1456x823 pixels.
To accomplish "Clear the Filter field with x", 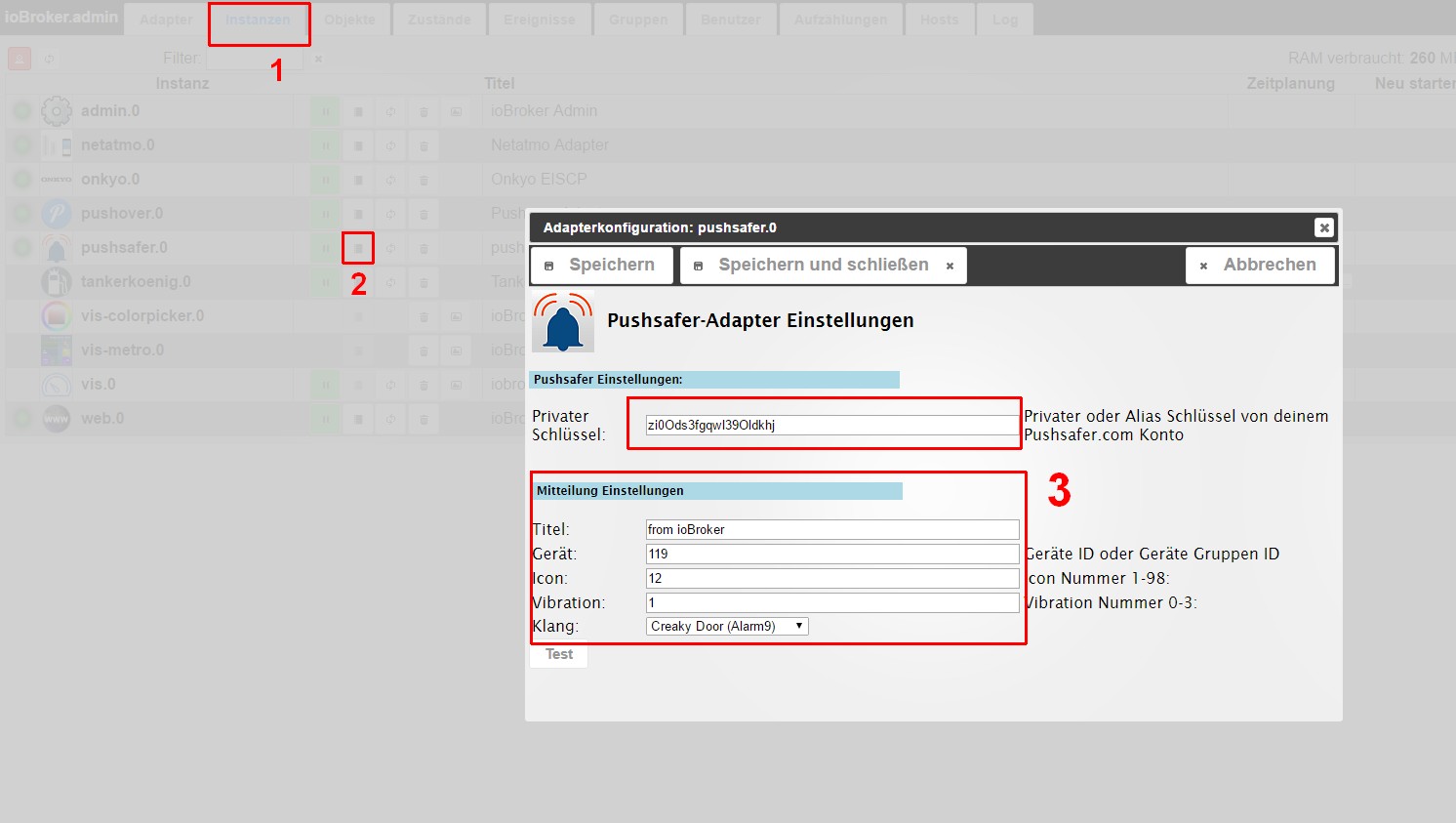I will click(x=318, y=59).
